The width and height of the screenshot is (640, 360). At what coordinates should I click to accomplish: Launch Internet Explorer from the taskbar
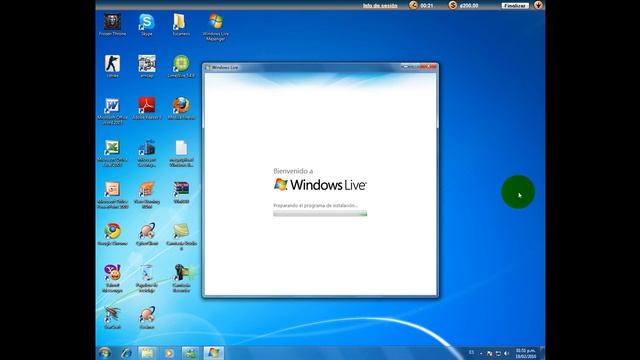(126, 353)
